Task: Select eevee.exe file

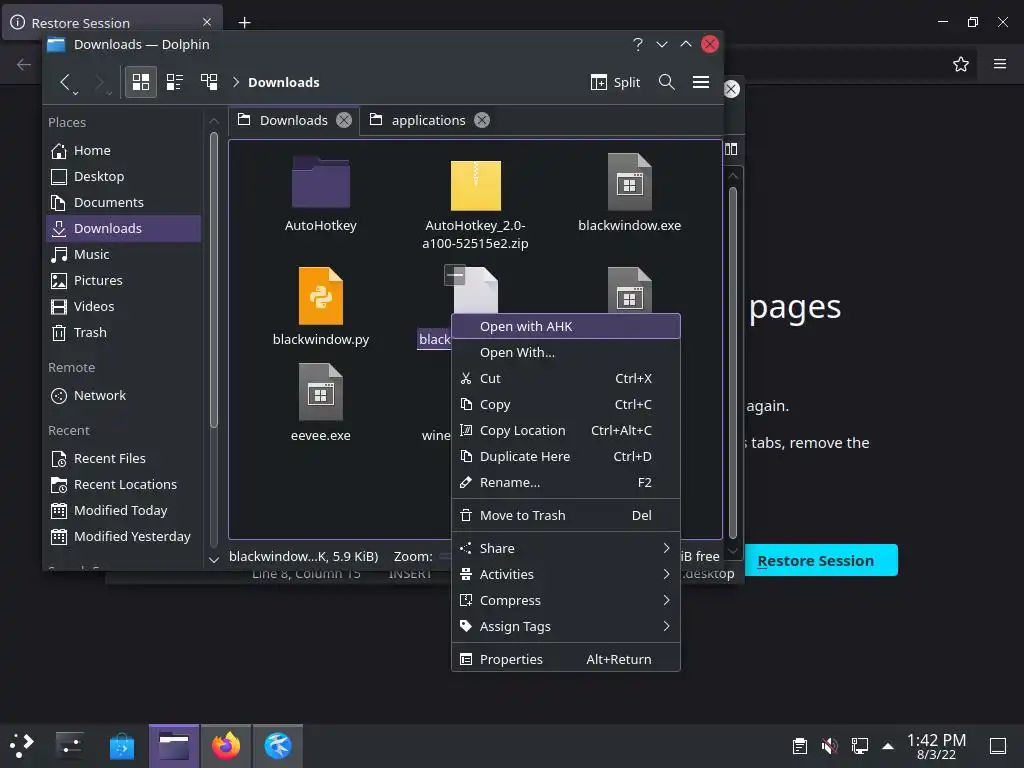Action: 321,402
